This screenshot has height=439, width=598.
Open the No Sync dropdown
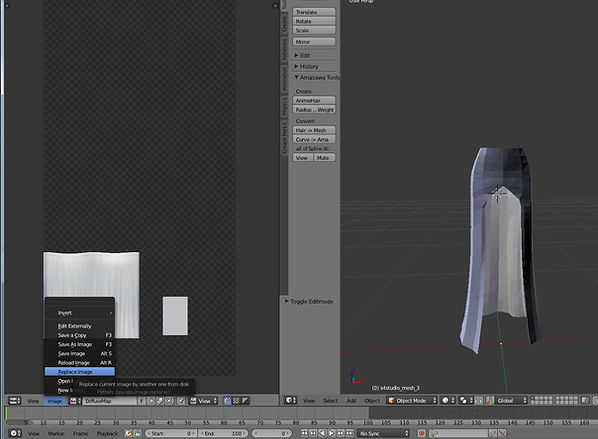pyautogui.click(x=384, y=433)
